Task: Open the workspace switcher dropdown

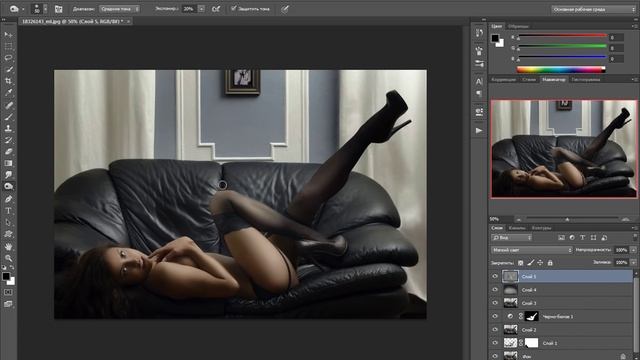Action: click(x=593, y=9)
